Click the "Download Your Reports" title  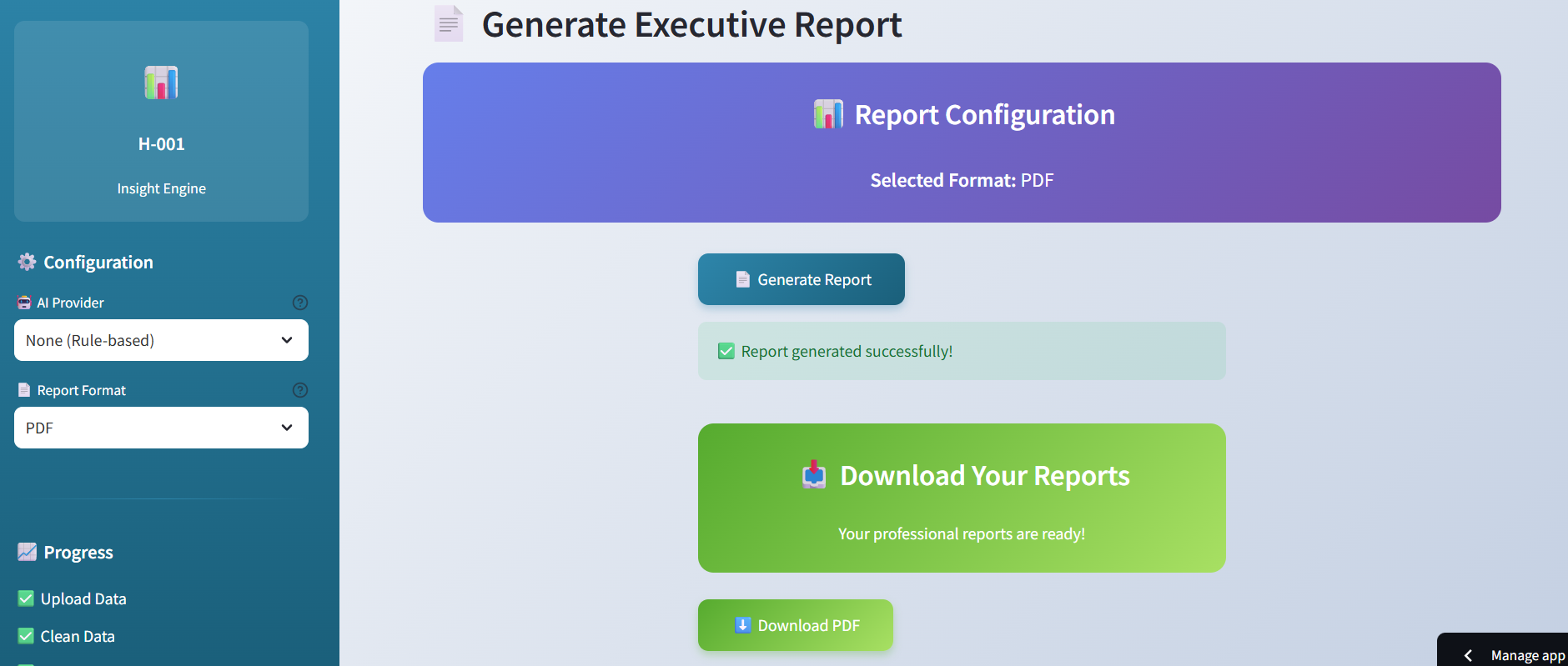point(985,475)
